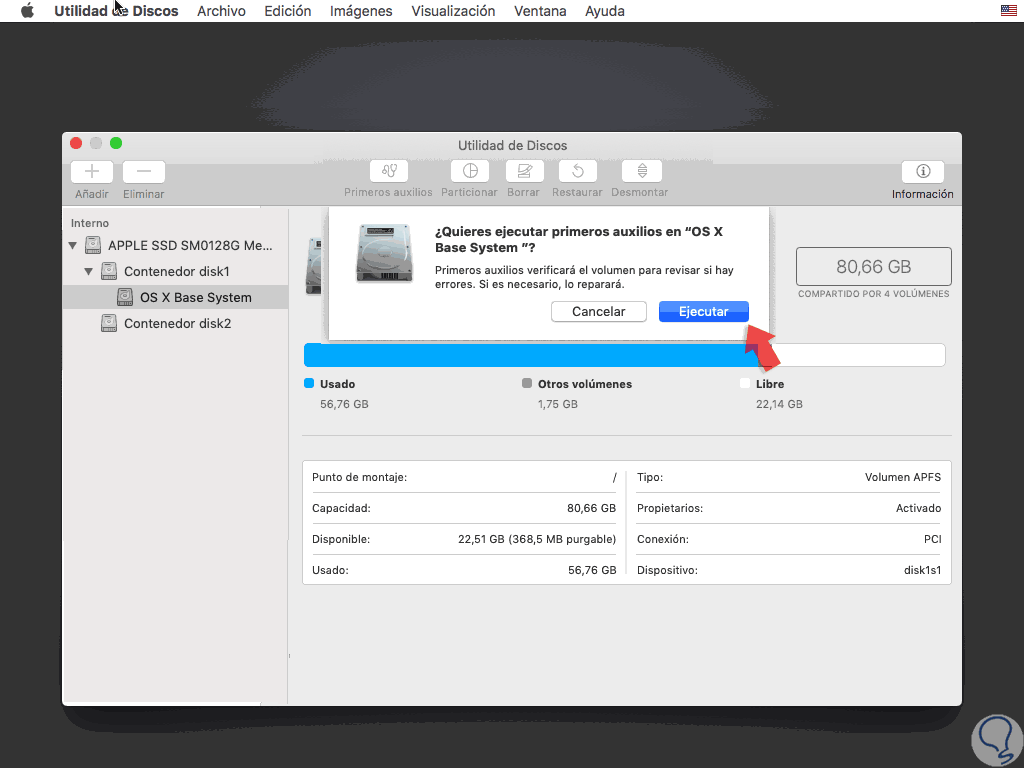Click the Conexión PCI value
The height and width of the screenshot is (768, 1024).
point(933,539)
